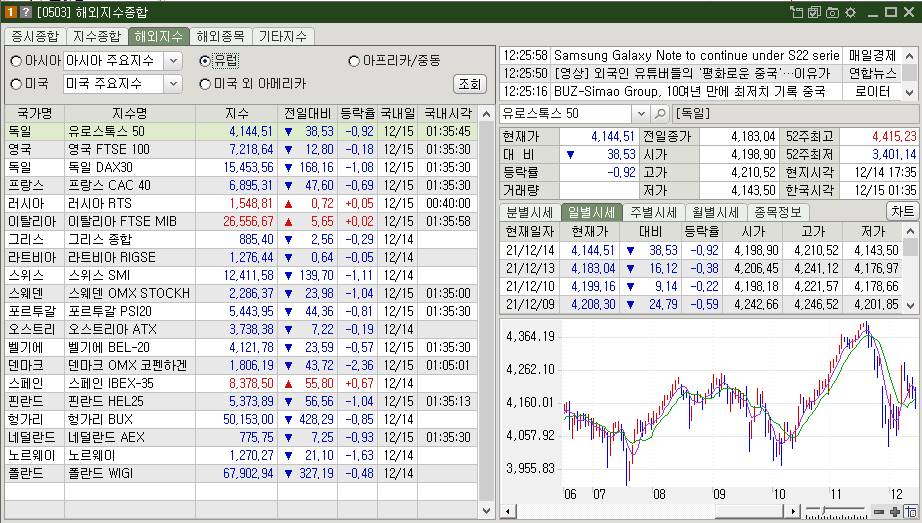922x523 pixels.
Task: Click the chart scrollbar right arrow
Action: click(x=793, y=512)
